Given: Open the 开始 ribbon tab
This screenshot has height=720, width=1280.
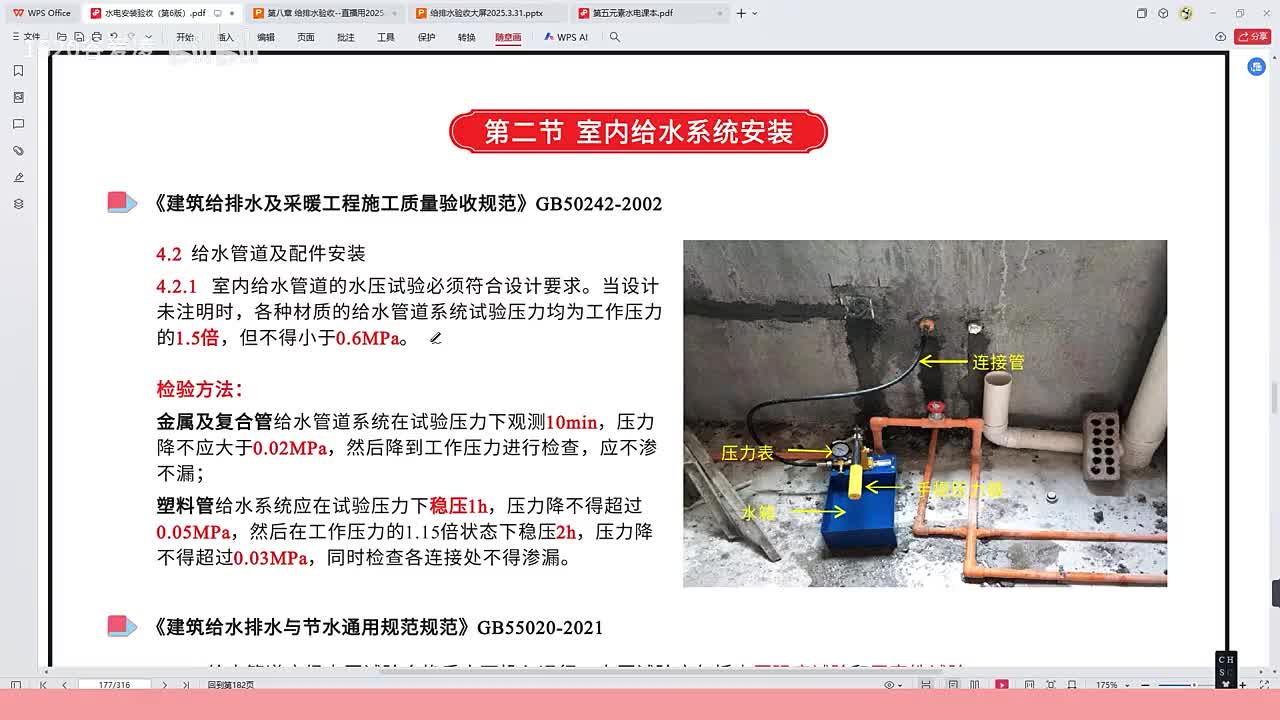Looking at the screenshot, I should pos(186,37).
